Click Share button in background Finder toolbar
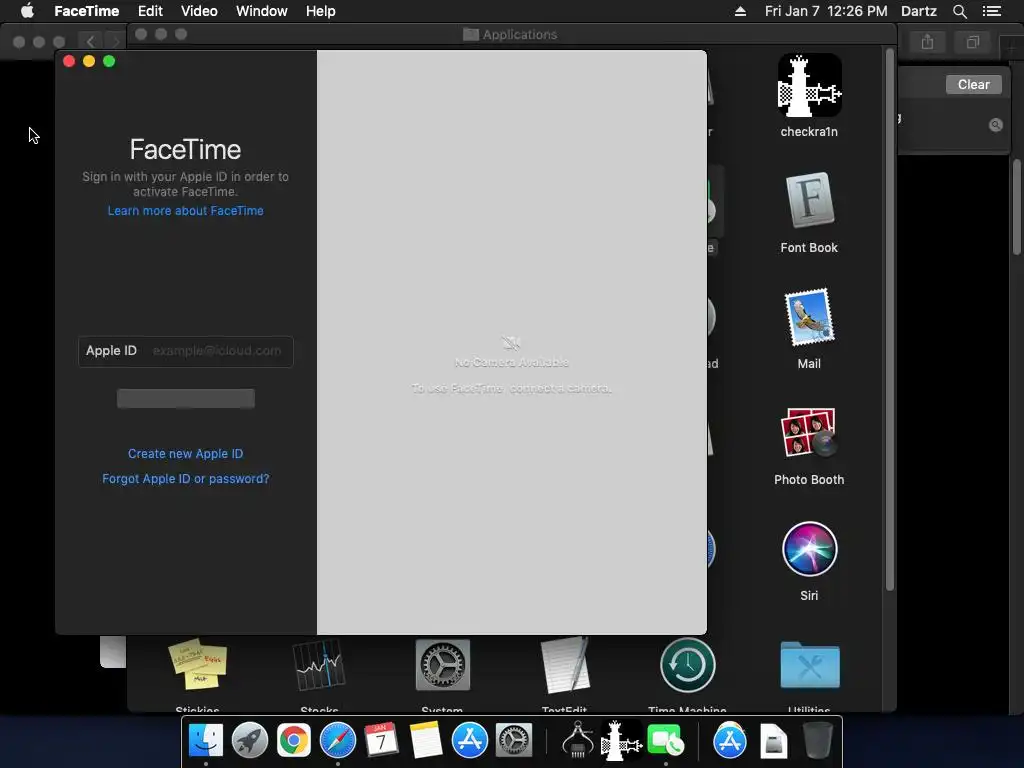This screenshot has height=768, width=1024. pyautogui.click(x=927, y=42)
